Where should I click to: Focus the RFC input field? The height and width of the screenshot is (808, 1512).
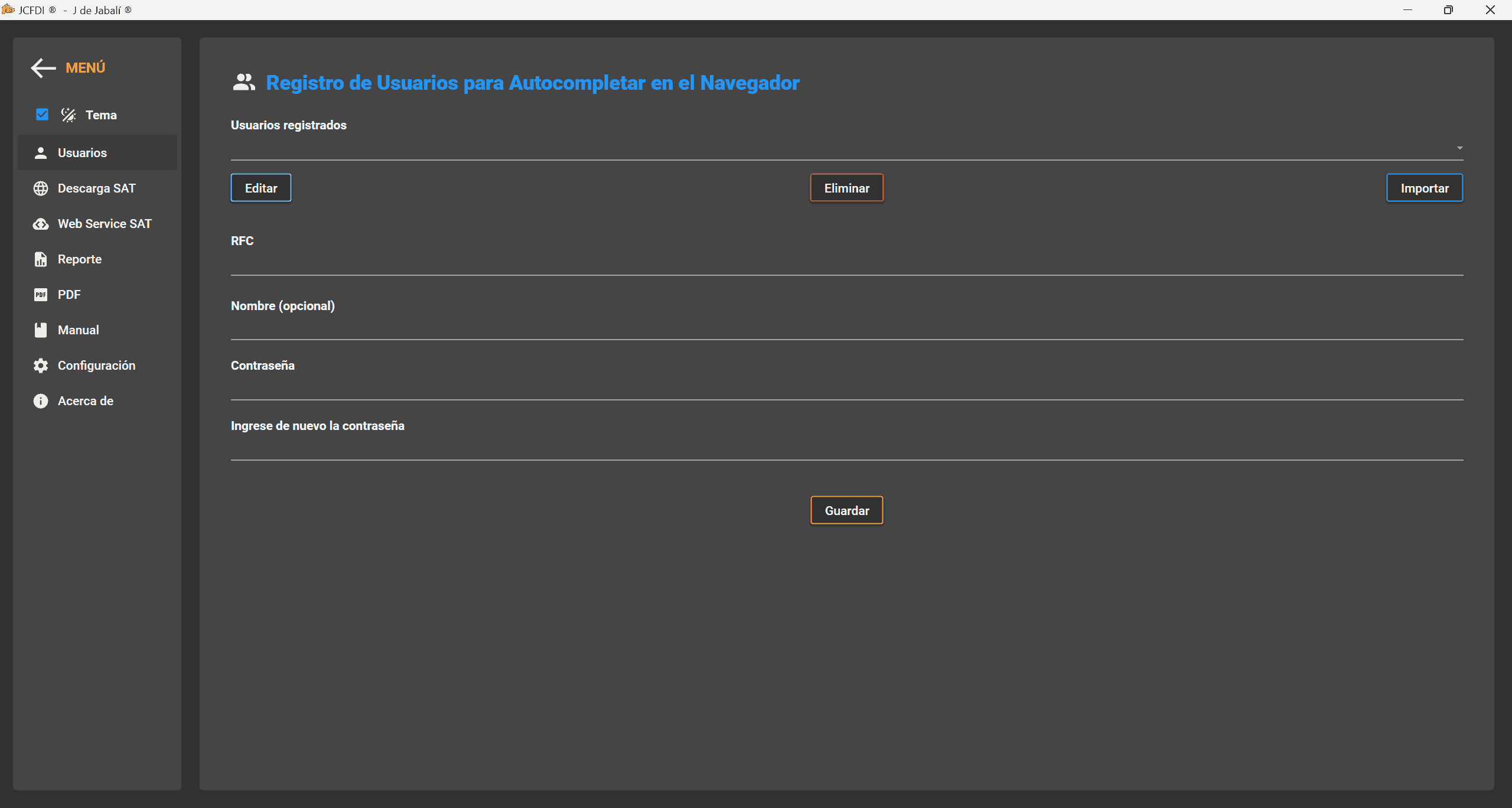pyautogui.click(x=846, y=263)
